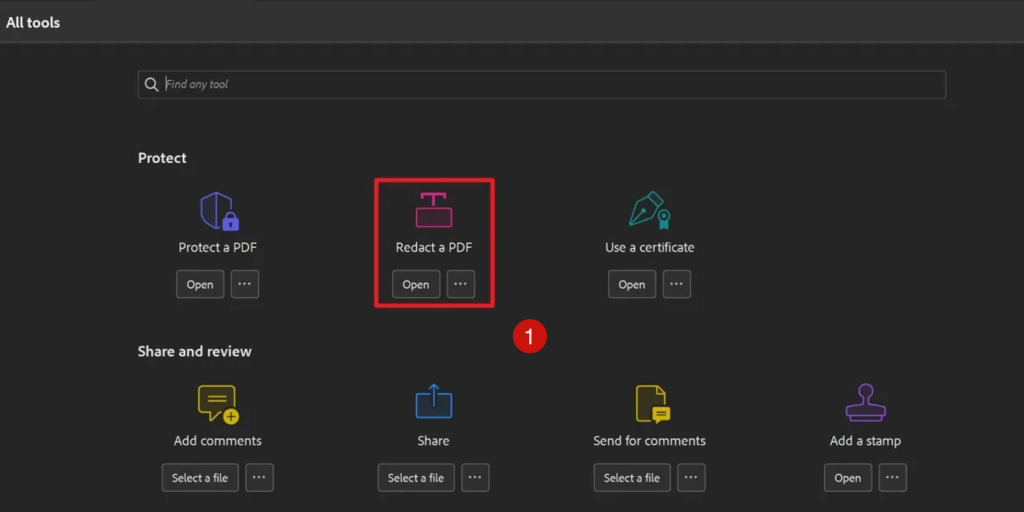
Task: Select a file for Send for comments
Action: pyautogui.click(x=632, y=477)
